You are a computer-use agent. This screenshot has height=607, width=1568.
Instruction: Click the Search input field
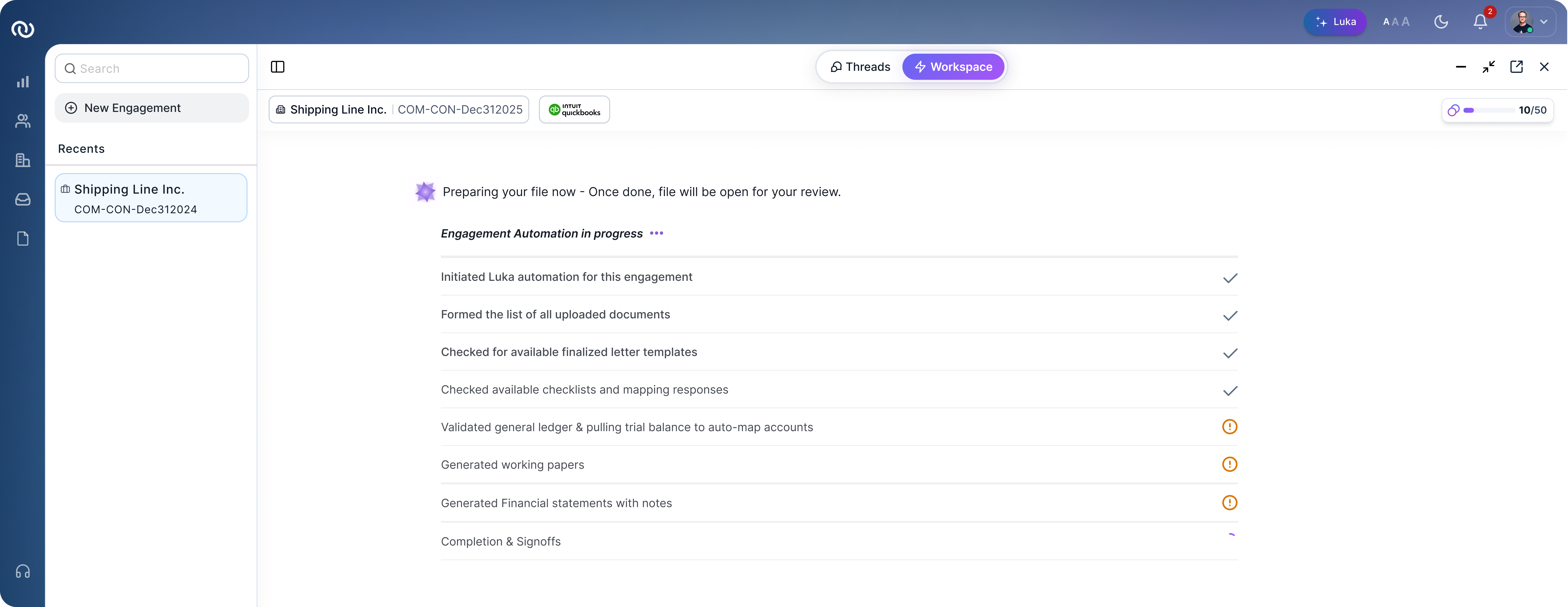(x=151, y=68)
